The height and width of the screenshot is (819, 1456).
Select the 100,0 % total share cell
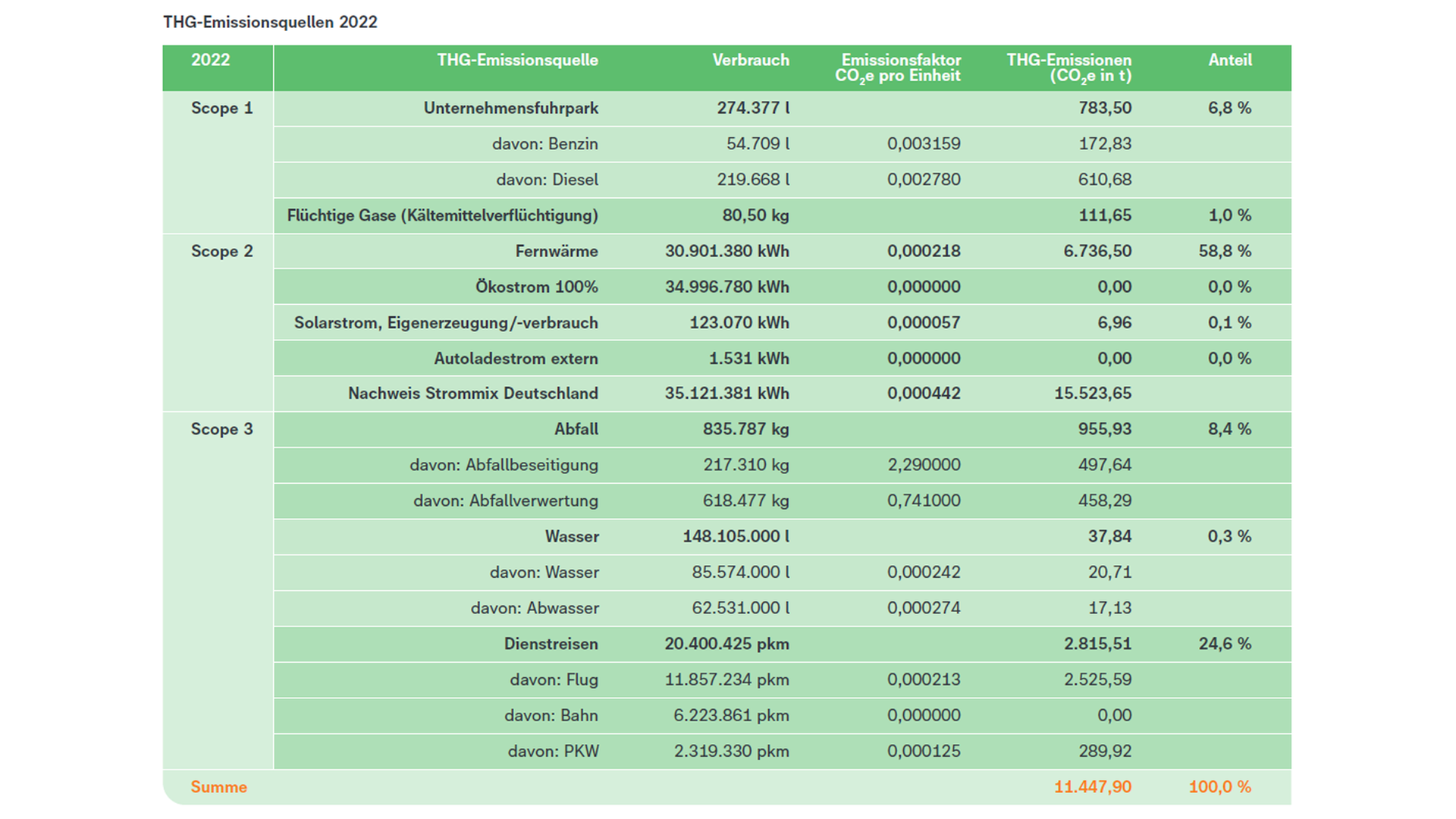(x=1219, y=787)
